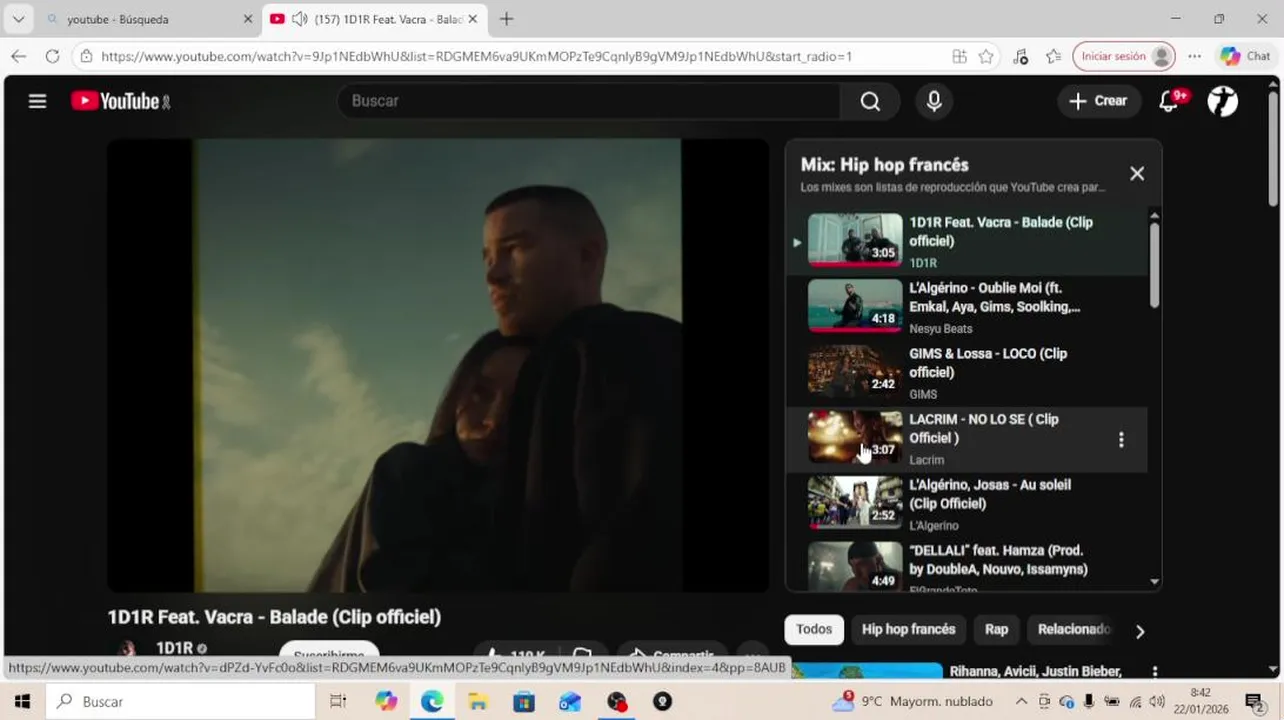
Task: Select the Rap filter chip
Action: click(996, 629)
